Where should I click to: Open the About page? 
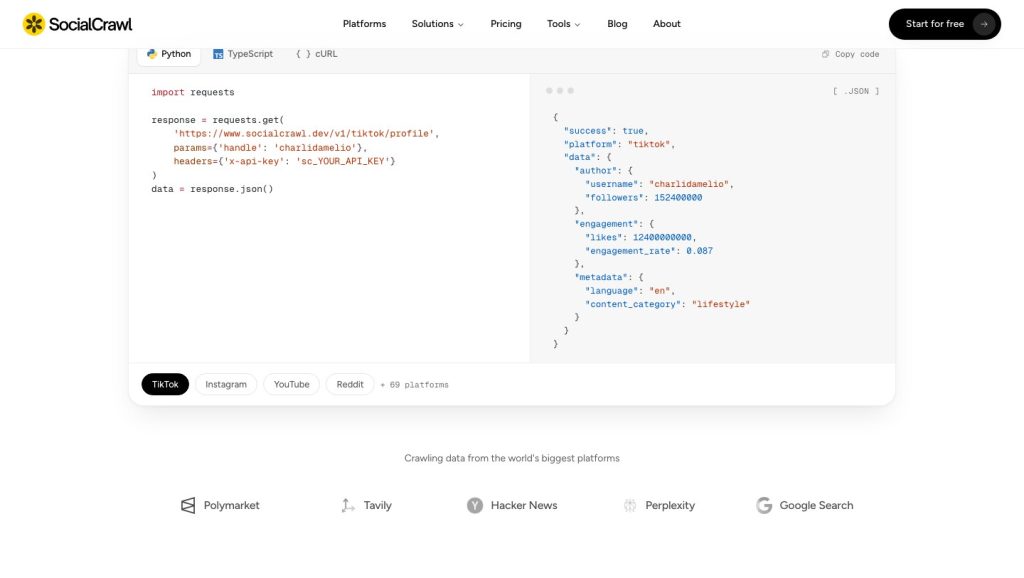(667, 24)
